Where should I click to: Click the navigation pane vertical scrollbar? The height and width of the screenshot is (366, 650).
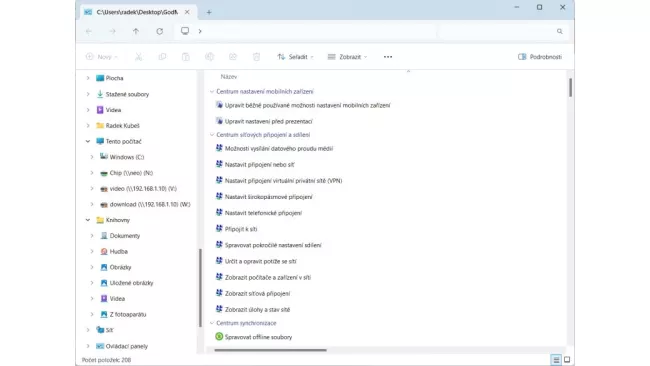[x=200, y=288]
